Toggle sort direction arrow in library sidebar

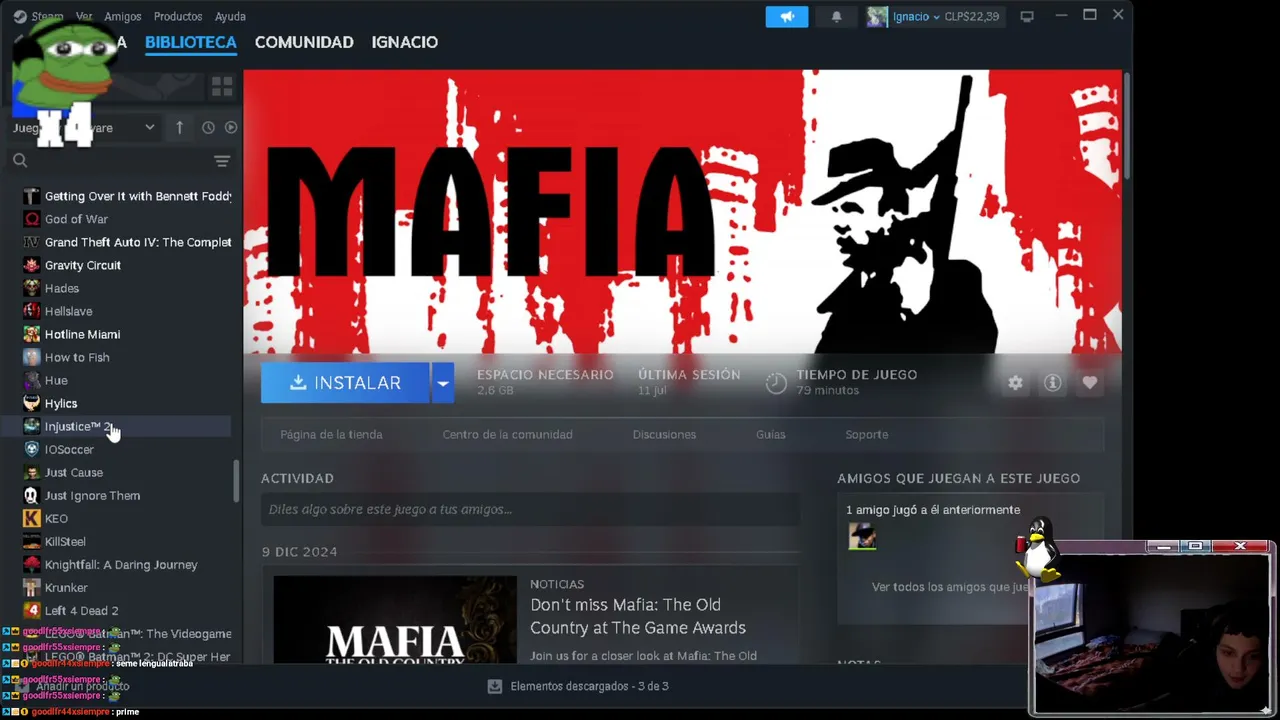180,127
